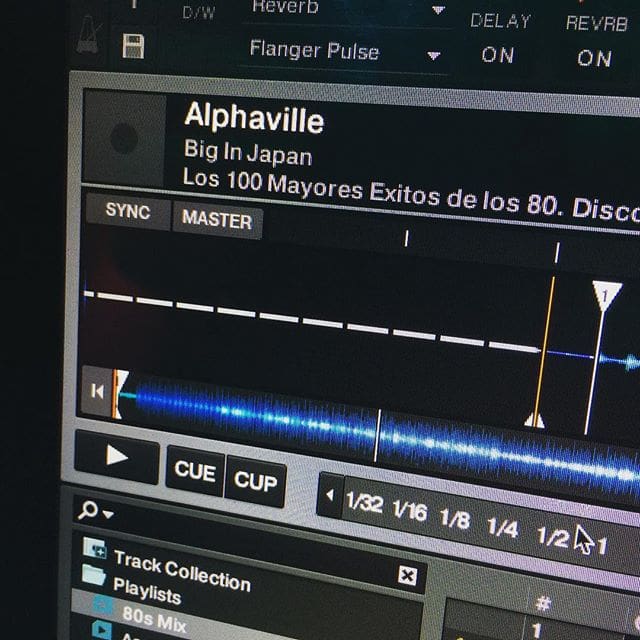Start deck playback with play button
The width and height of the screenshot is (640, 640).
coord(117,456)
